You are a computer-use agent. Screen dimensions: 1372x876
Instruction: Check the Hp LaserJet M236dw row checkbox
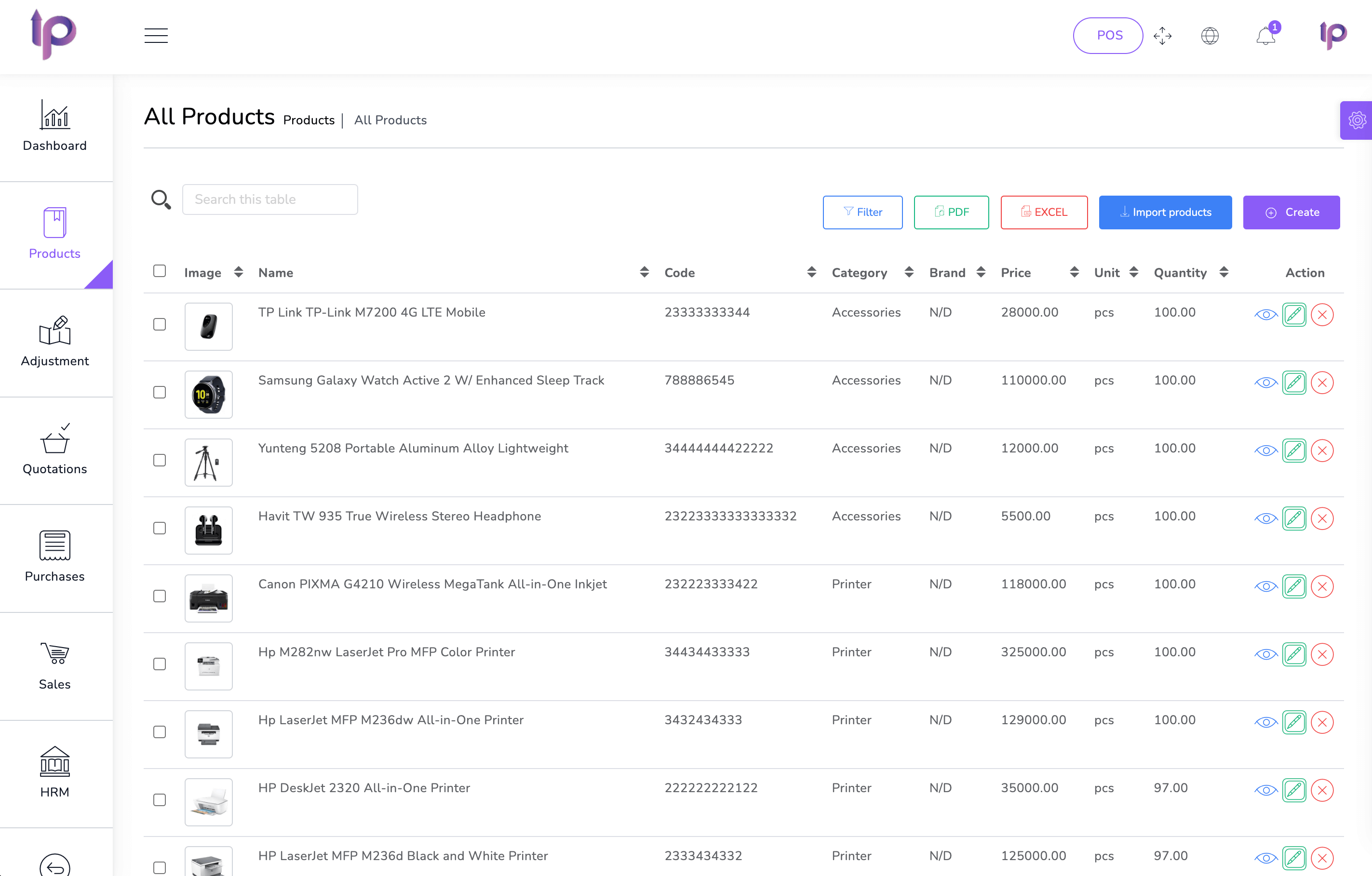tap(160, 731)
